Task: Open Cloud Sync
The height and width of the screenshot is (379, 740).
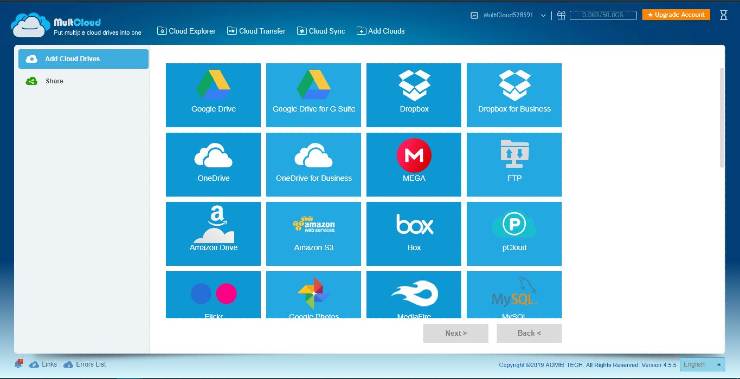Action: point(321,31)
